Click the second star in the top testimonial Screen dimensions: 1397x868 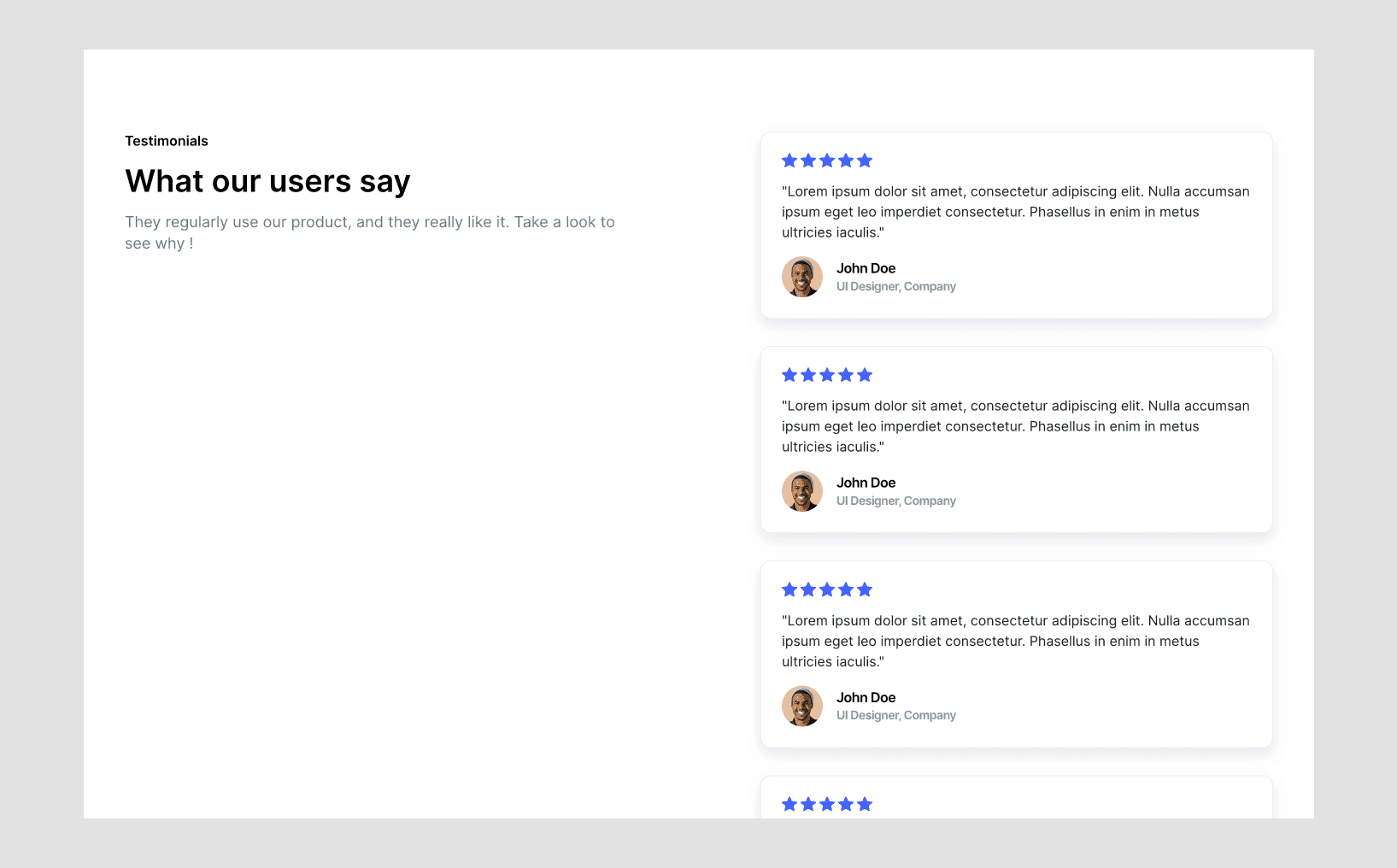click(x=808, y=161)
